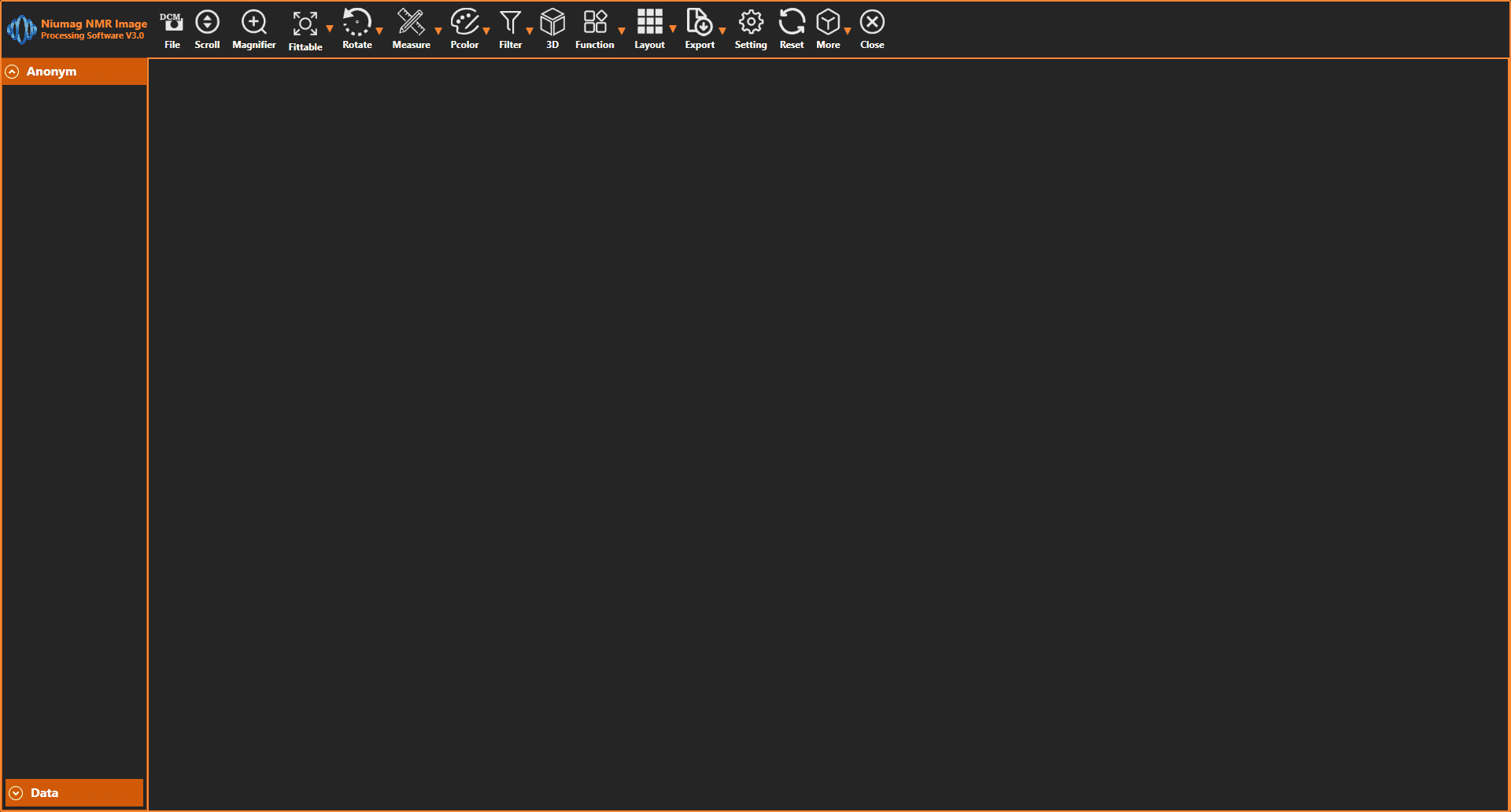Open the Pcolor palette tool
This screenshot has height=812, width=1511.
[x=464, y=23]
